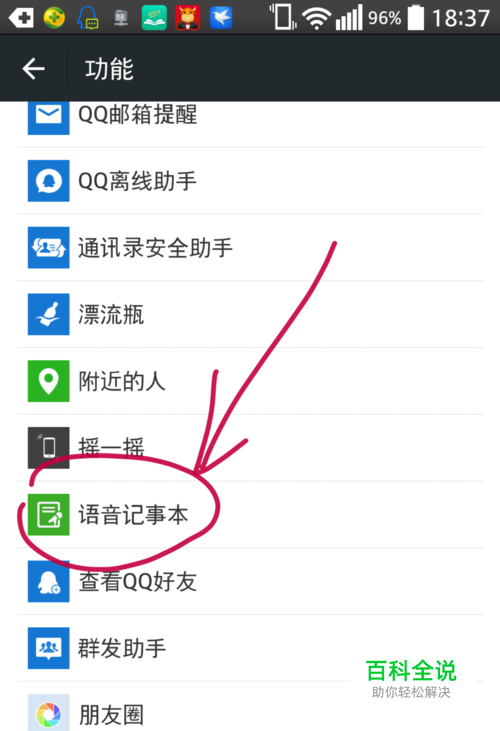The width and height of the screenshot is (500, 731).
Task: Tap the 查看QQ好友 penguin icon
Action: [48, 581]
